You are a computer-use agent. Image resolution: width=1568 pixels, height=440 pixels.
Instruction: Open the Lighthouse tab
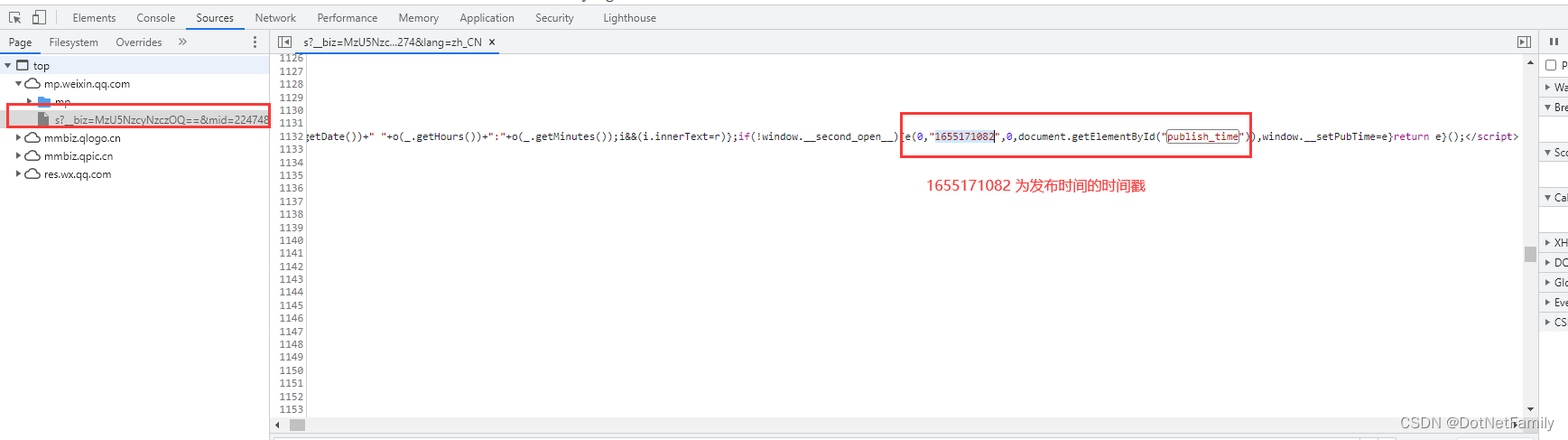629,18
